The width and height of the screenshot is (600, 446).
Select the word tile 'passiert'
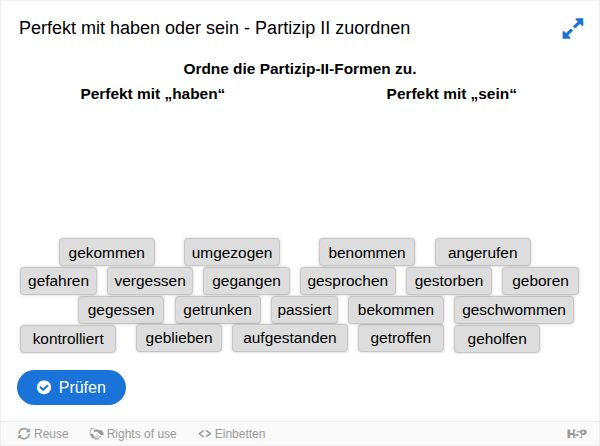305,310
